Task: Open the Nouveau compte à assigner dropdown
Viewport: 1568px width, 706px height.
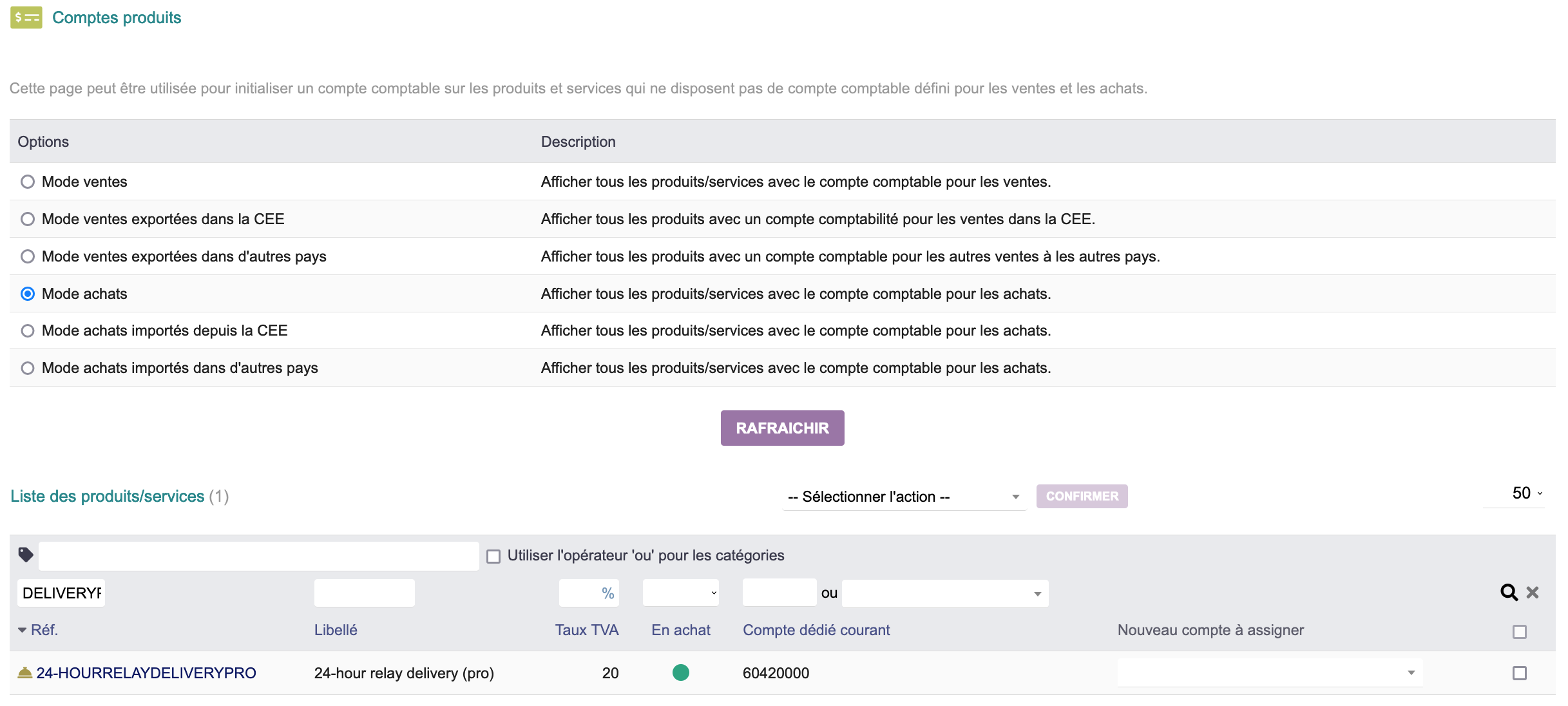Action: [1269, 673]
